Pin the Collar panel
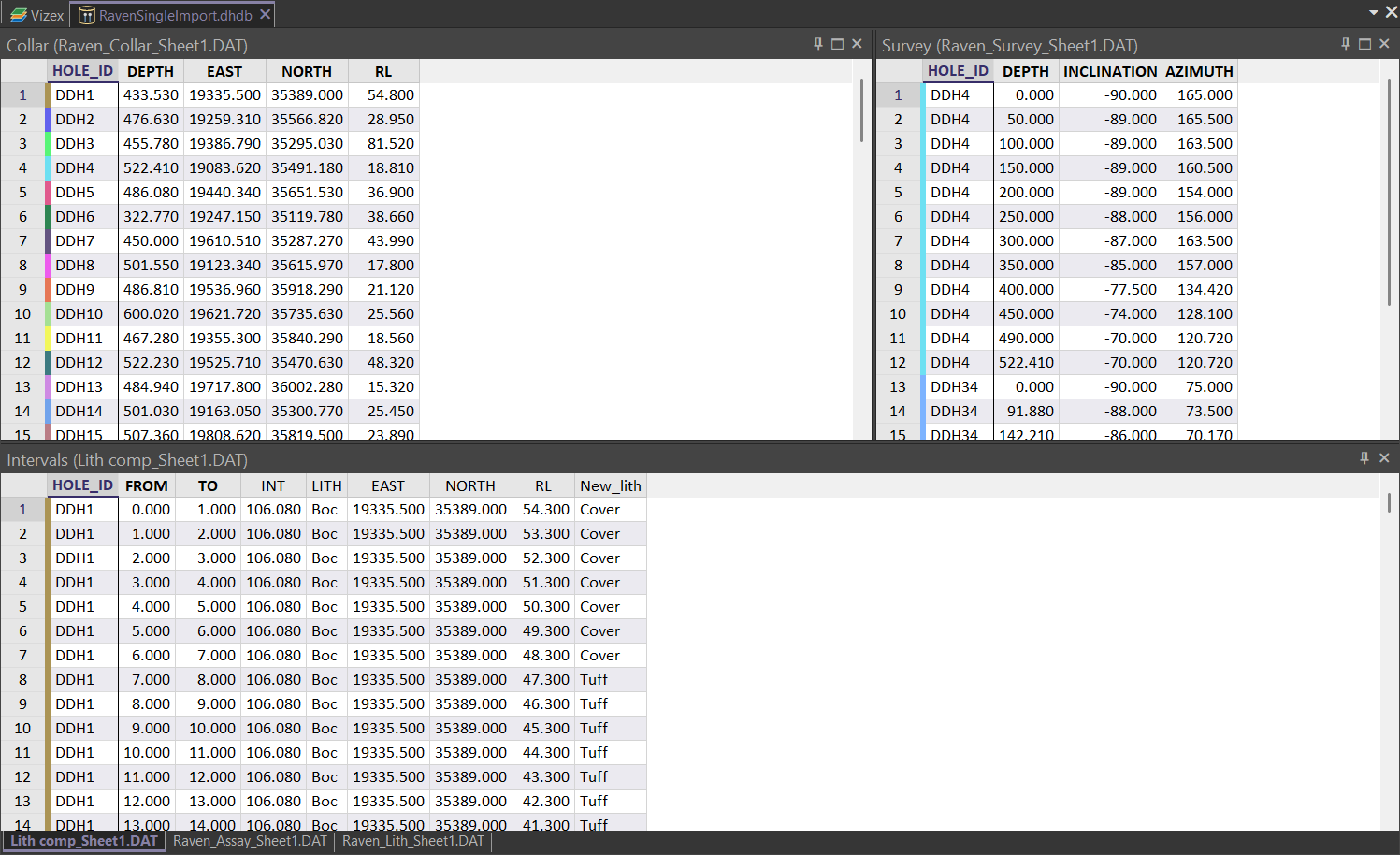Image resolution: width=1400 pixels, height=855 pixels. (x=818, y=44)
